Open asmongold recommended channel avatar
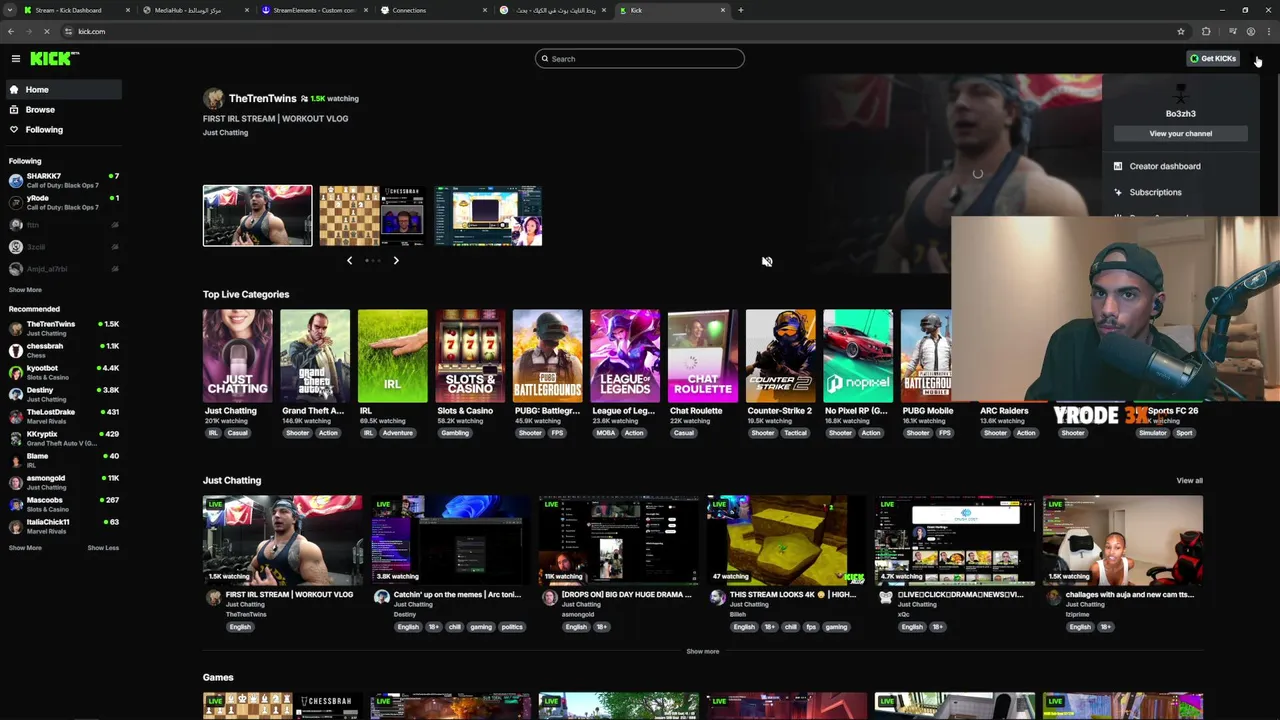 [x=16, y=483]
